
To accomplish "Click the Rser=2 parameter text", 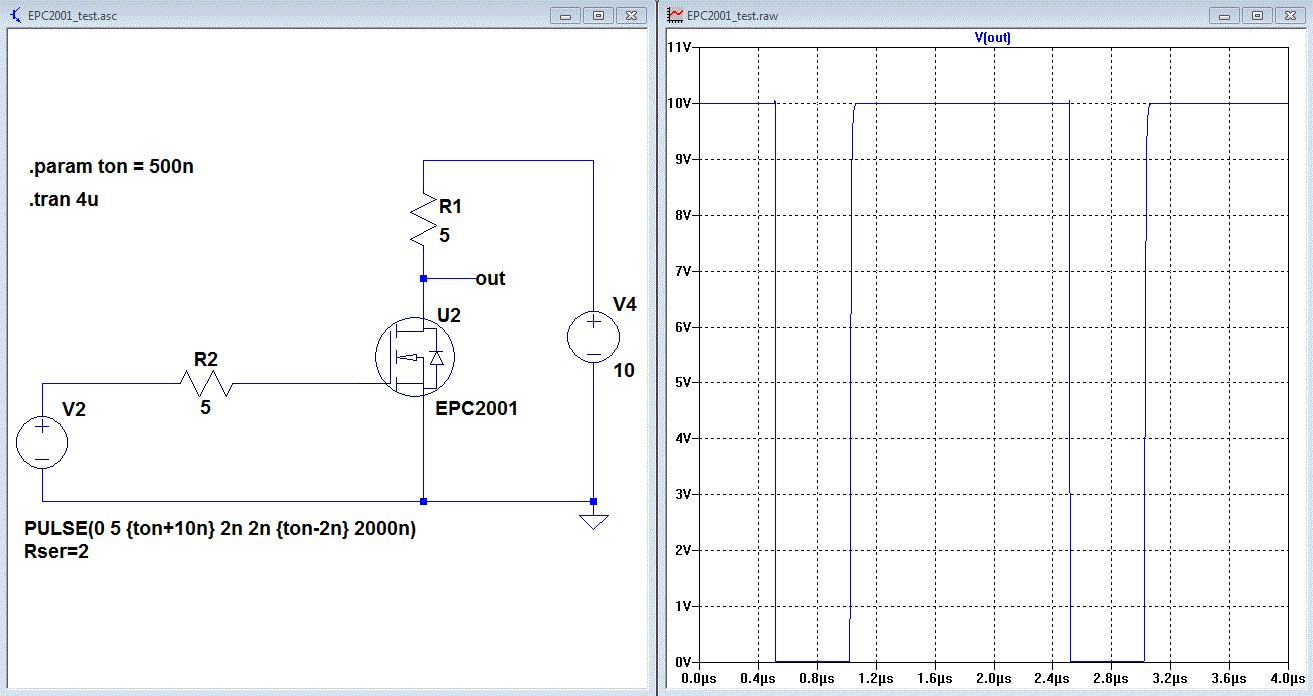I will click(56, 551).
